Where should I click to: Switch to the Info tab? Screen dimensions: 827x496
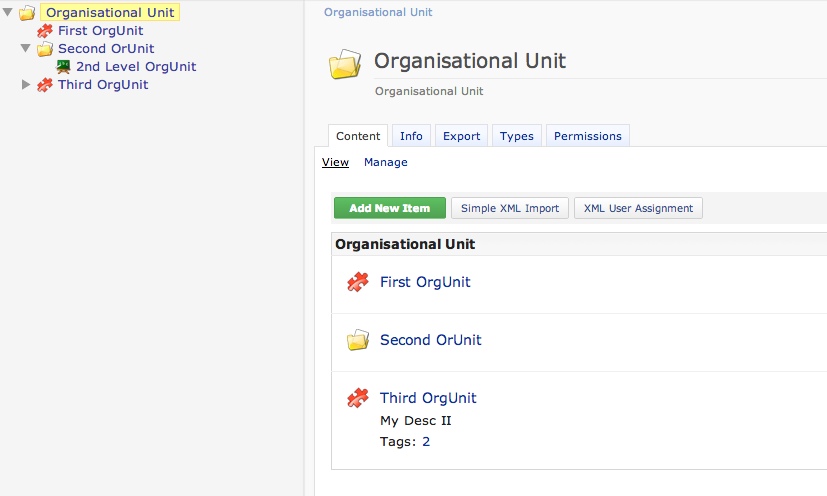411,136
